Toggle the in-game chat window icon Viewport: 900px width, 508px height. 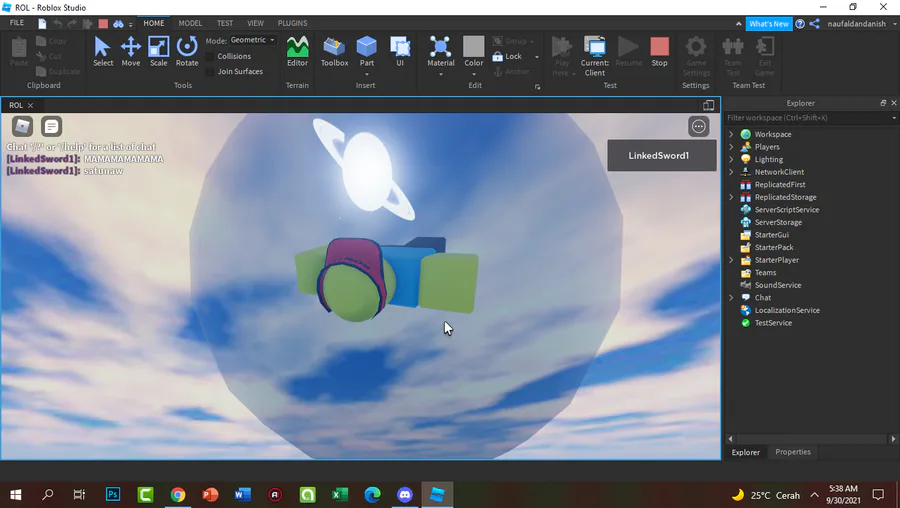51,126
